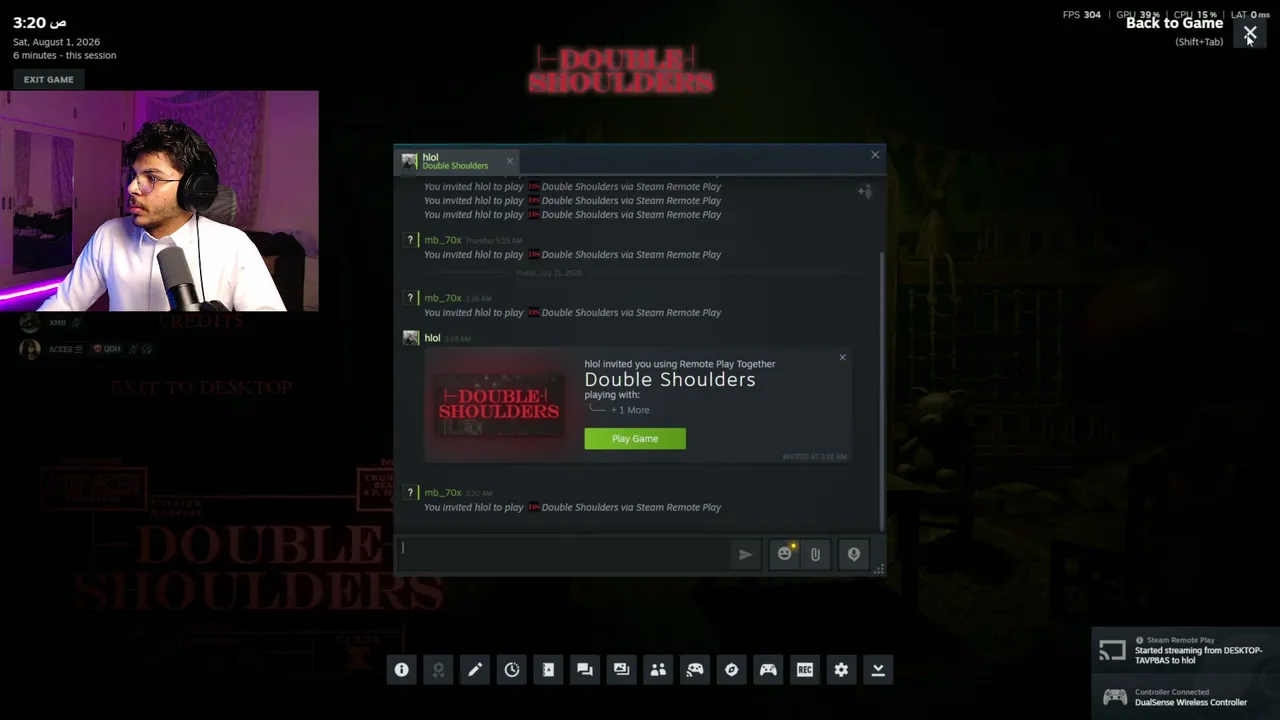Click the chat window resize grip
Image resolution: width=1280 pixels, height=720 pixels.
(x=878, y=569)
